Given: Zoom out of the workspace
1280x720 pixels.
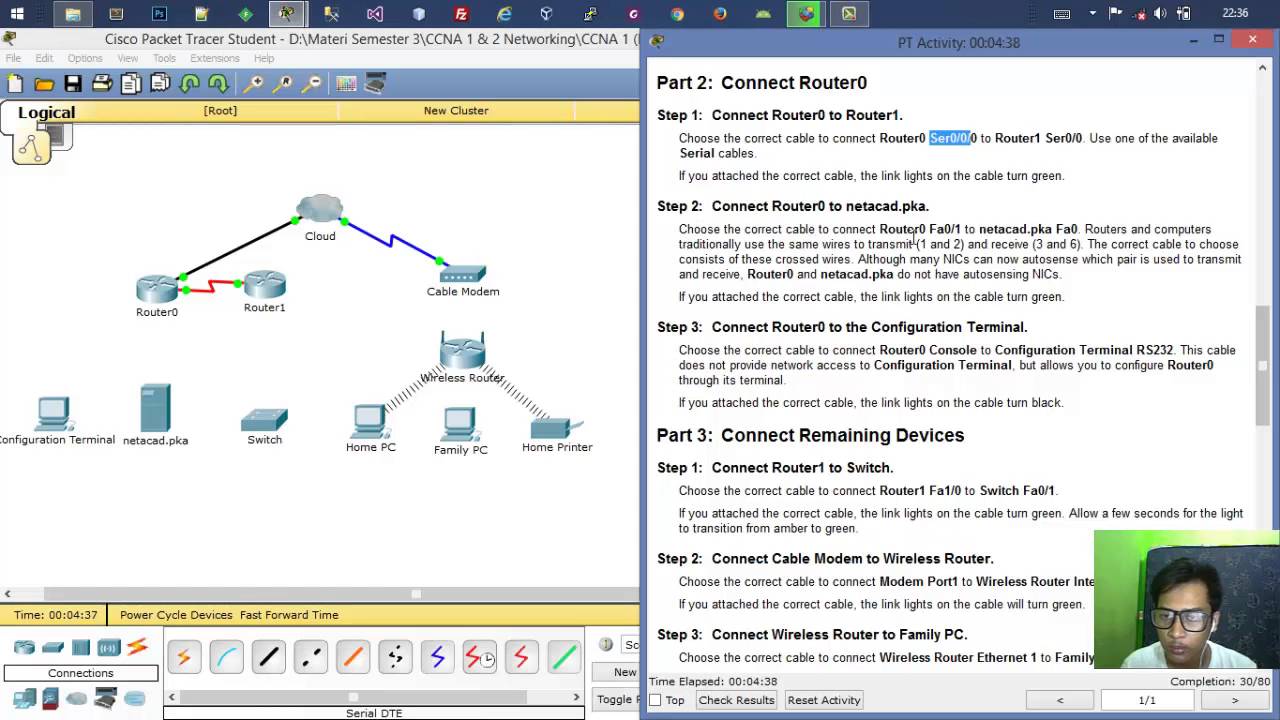Looking at the screenshot, I should point(313,84).
